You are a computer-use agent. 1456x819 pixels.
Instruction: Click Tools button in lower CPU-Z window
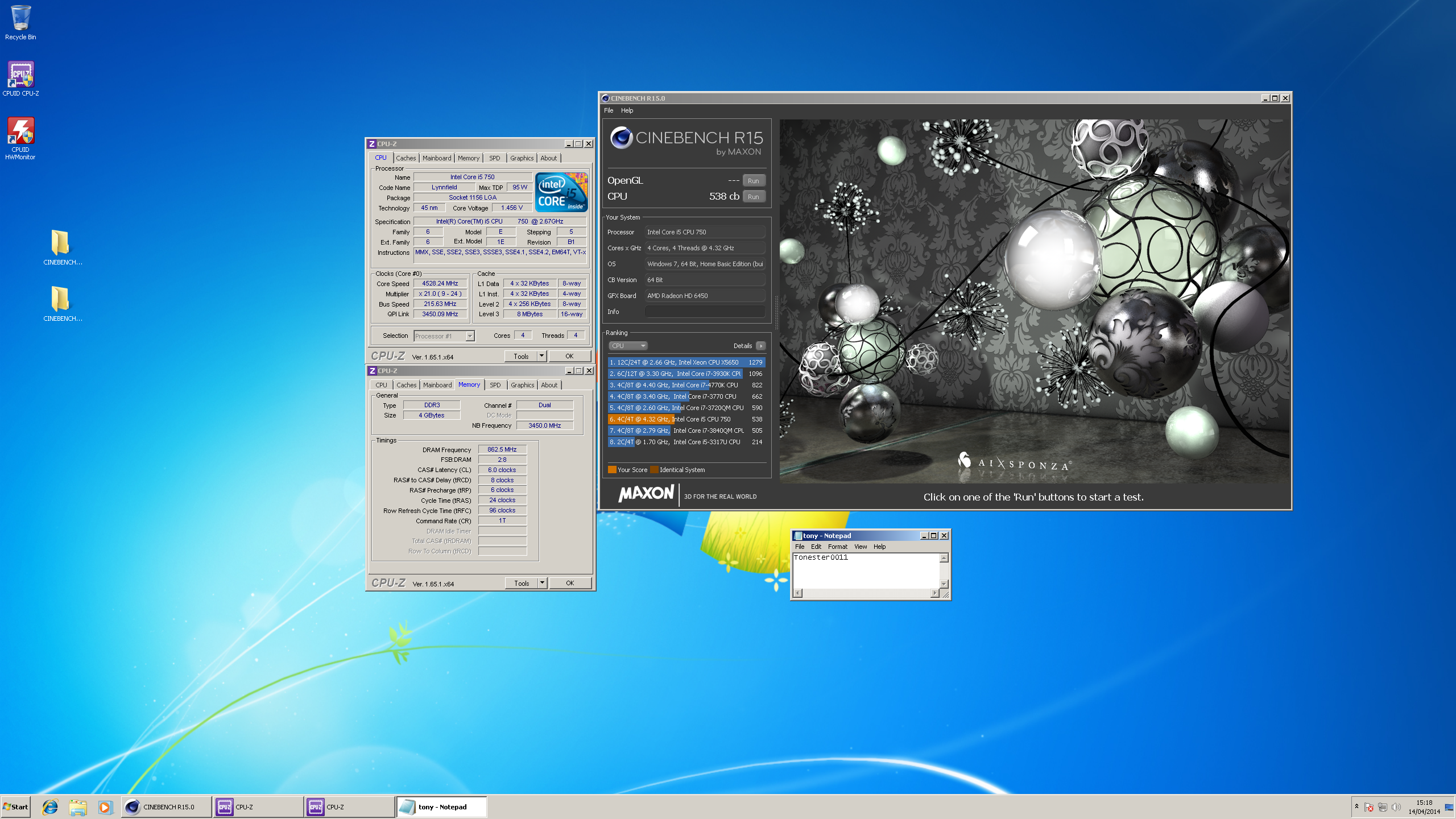[x=522, y=584]
